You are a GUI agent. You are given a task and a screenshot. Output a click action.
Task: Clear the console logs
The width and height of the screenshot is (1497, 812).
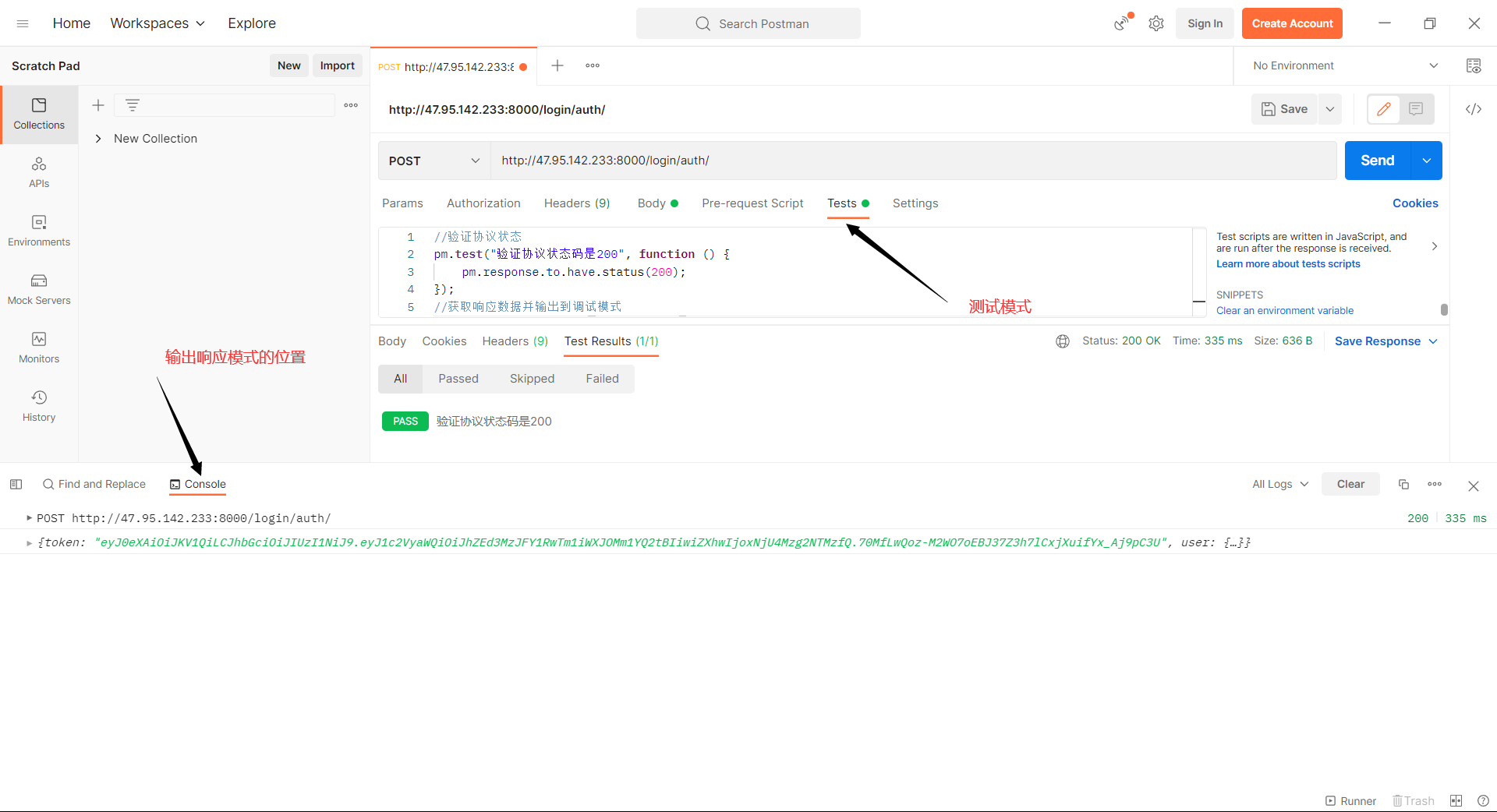coord(1350,484)
